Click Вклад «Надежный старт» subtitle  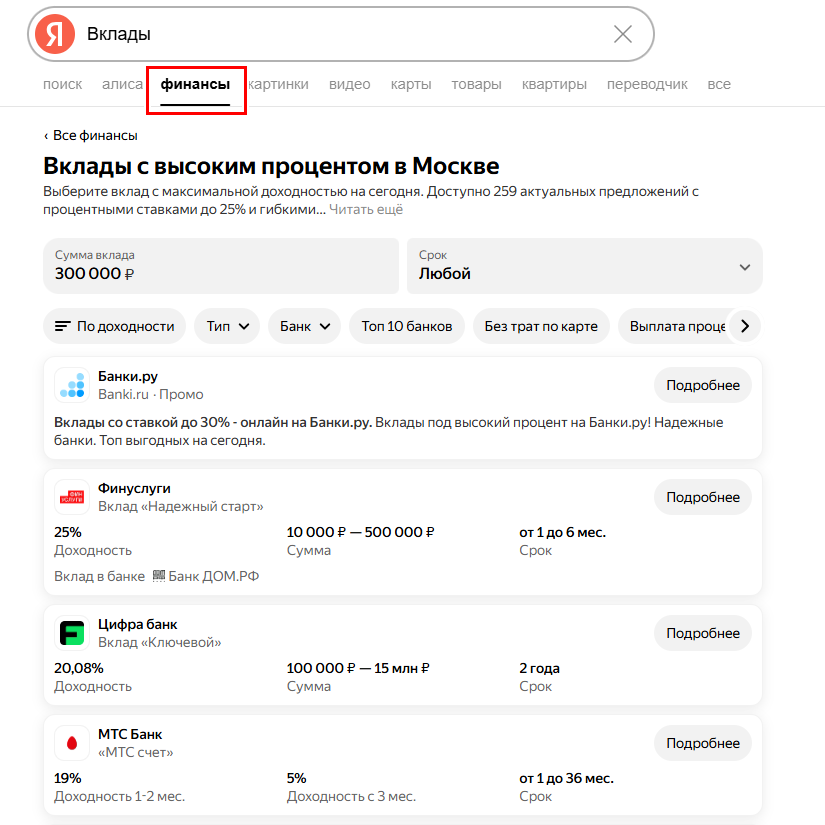pyautogui.click(x=180, y=506)
